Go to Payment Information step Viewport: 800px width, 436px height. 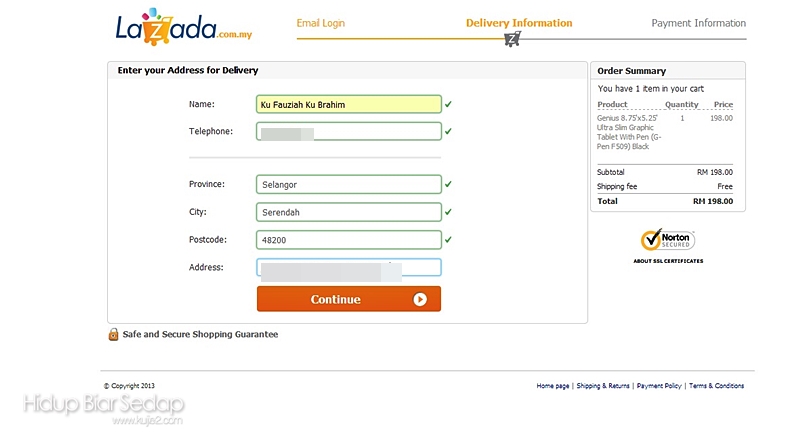pyautogui.click(x=698, y=23)
